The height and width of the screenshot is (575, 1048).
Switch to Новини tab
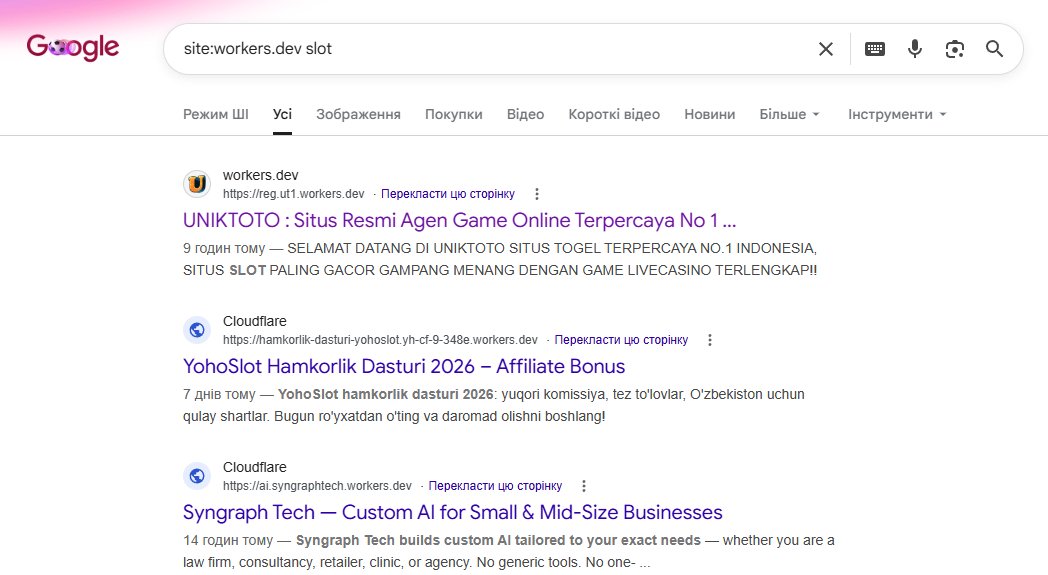(x=710, y=114)
